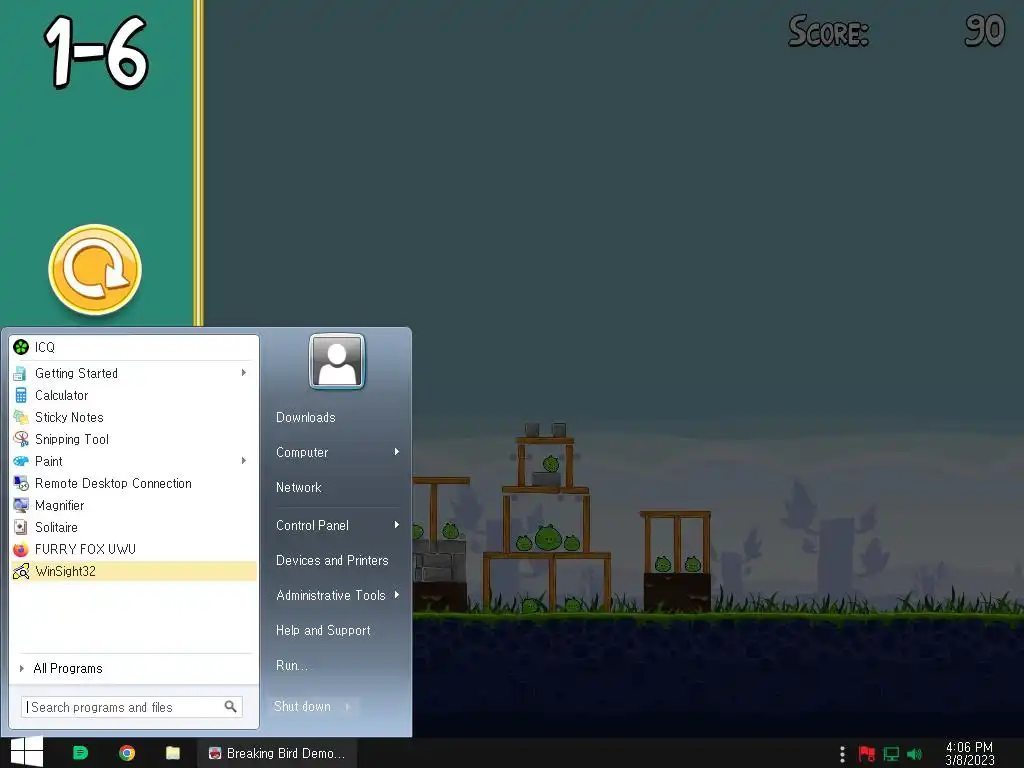Click the Shut down button
Image resolution: width=1024 pixels, height=768 pixels.
tap(302, 707)
